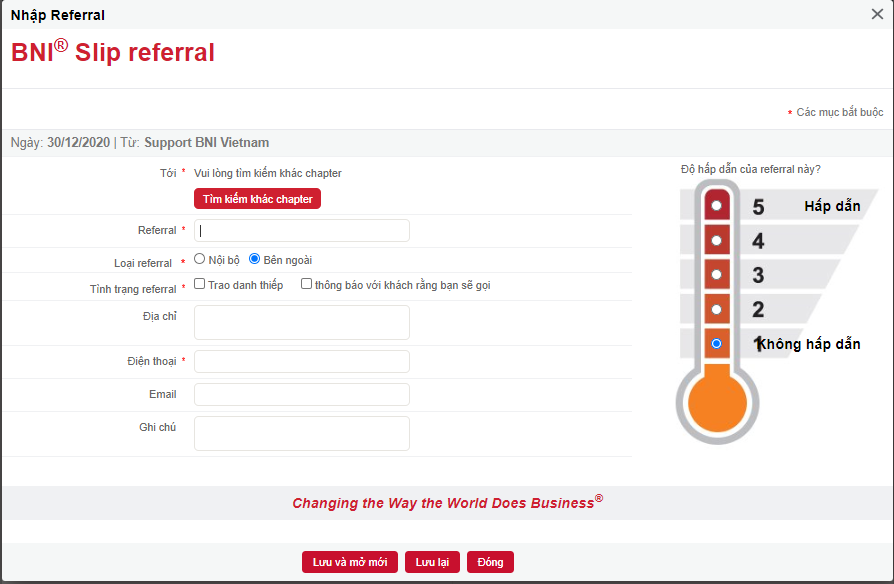Focus the Điện thoại input field

(302, 362)
